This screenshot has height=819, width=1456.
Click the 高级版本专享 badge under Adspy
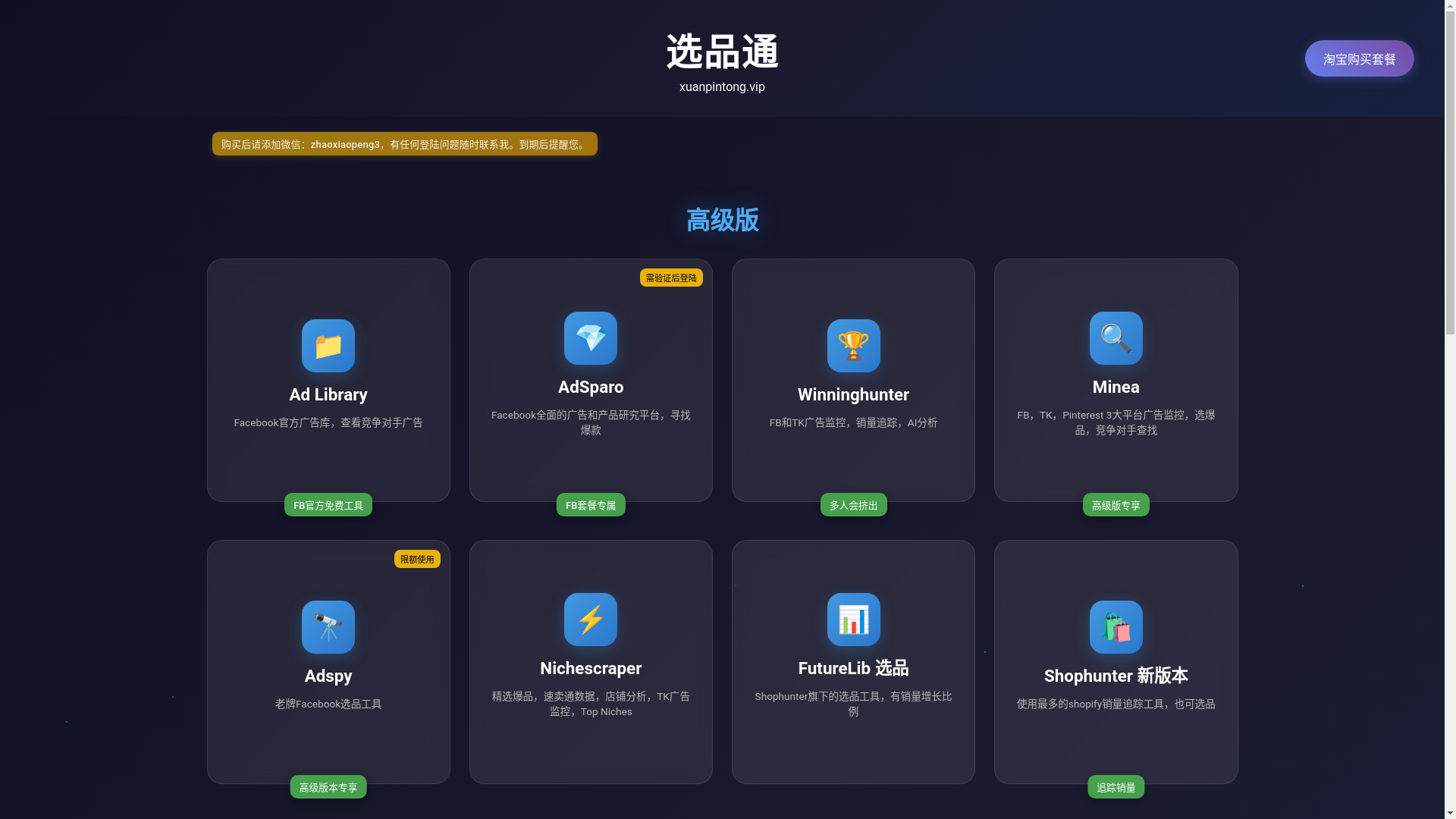point(328,787)
